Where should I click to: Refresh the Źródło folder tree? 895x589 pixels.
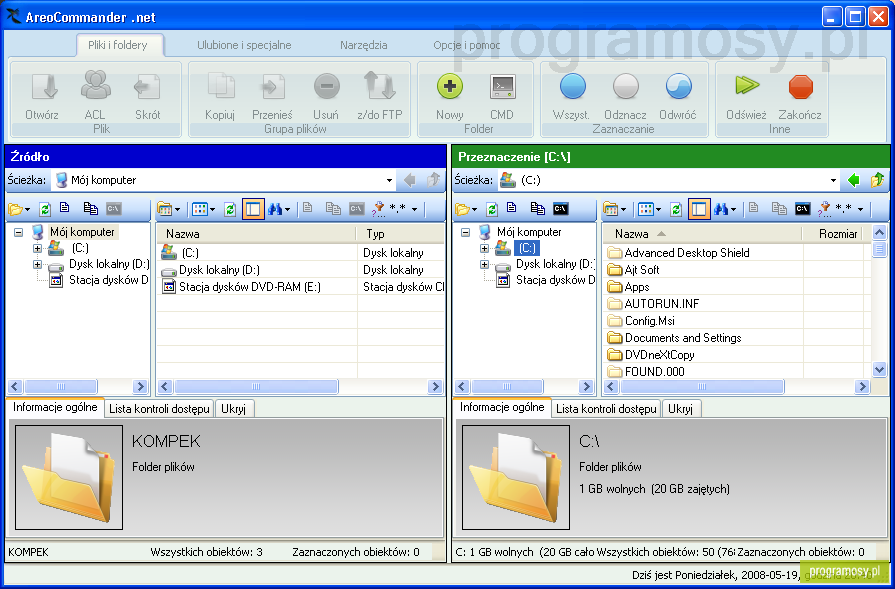[x=45, y=209]
